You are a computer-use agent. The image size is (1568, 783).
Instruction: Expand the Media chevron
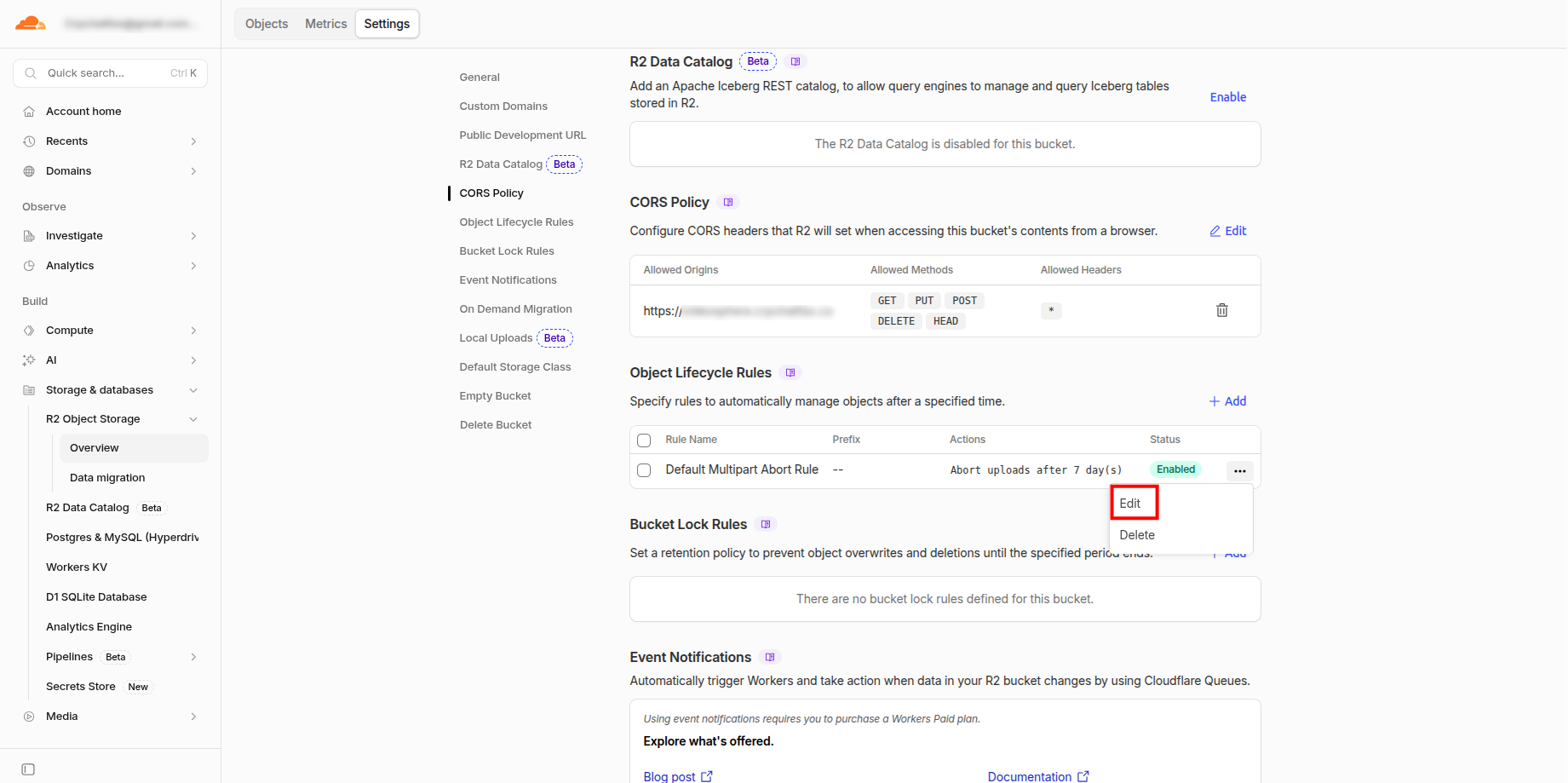[x=193, y=717]
